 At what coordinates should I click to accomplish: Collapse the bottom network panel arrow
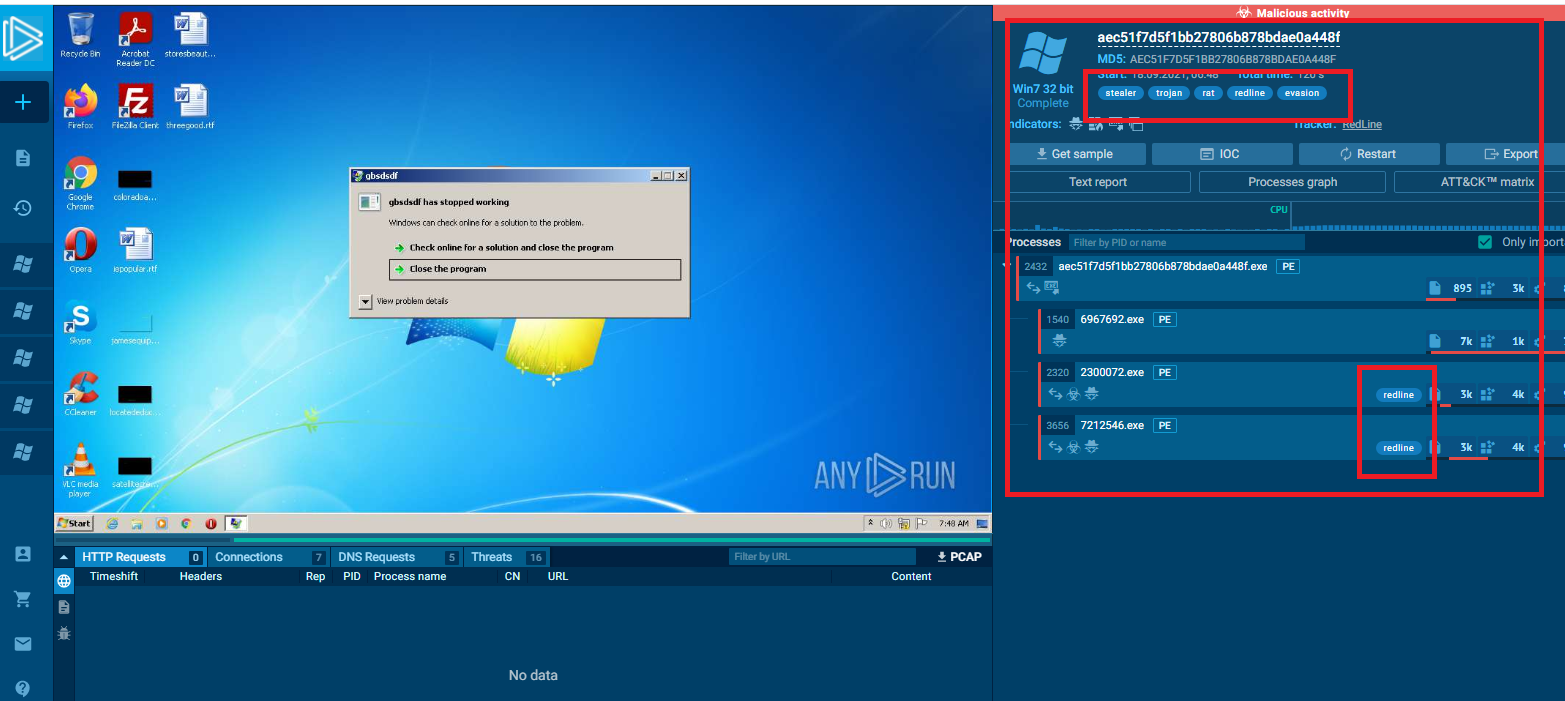click(x=64, y=557)
